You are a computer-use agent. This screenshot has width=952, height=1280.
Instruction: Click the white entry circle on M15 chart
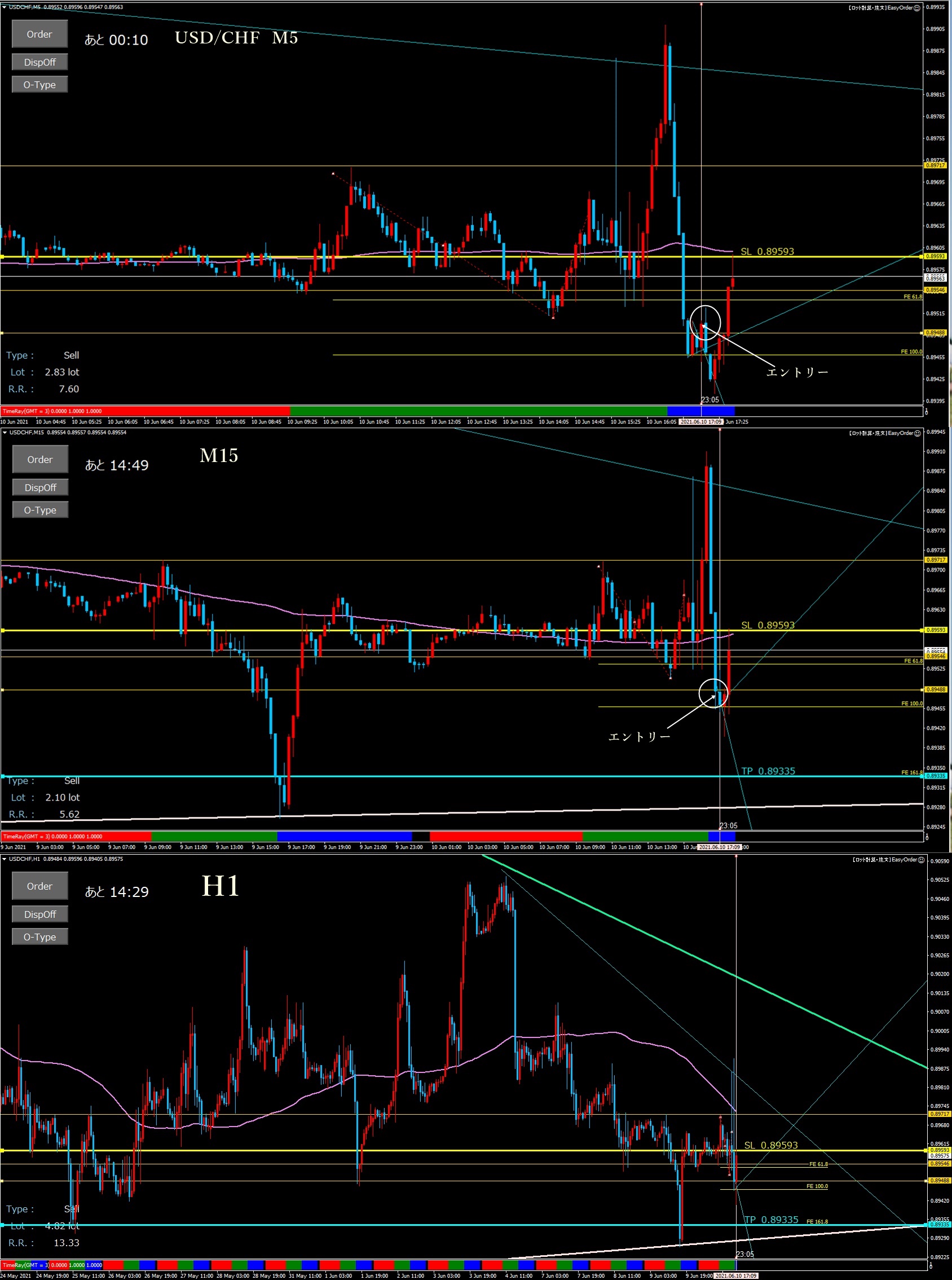[713, 693]
